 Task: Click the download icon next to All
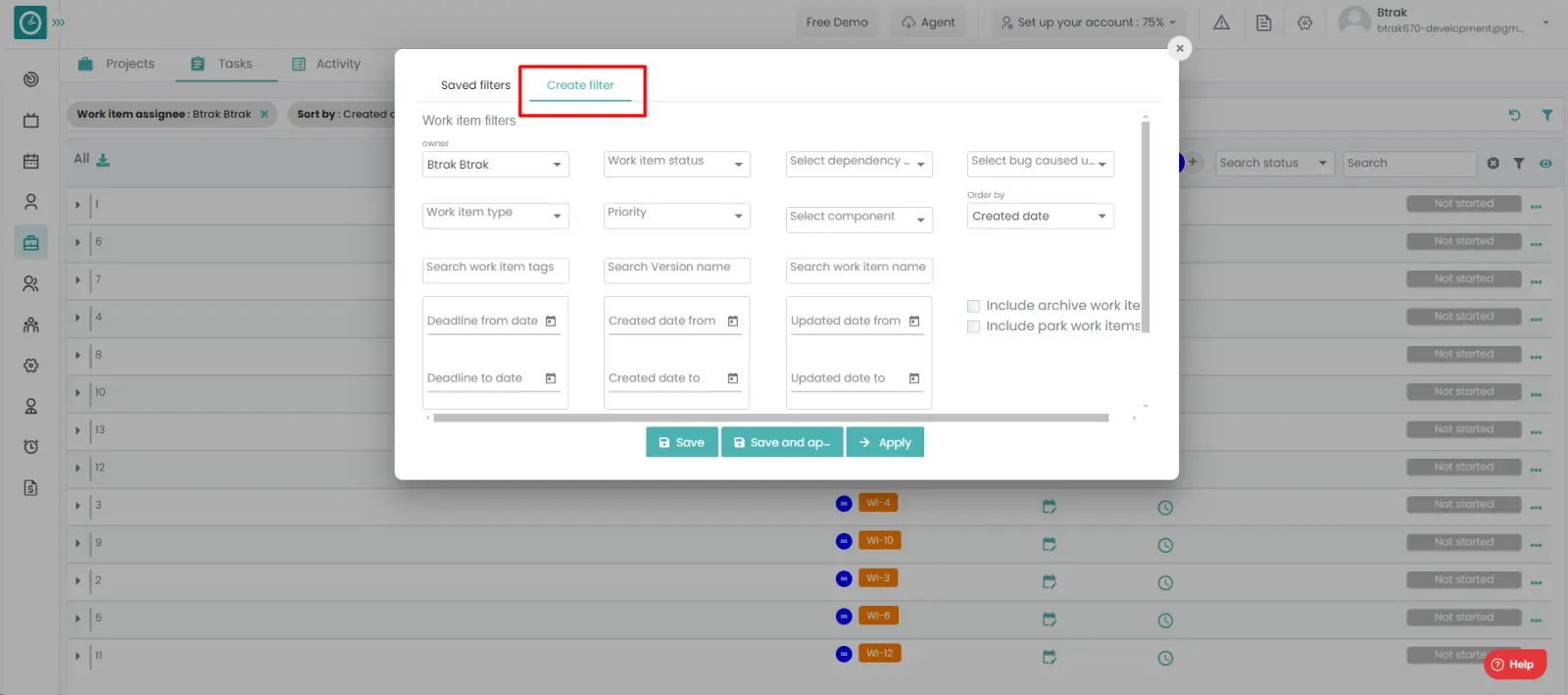[103, 160]
